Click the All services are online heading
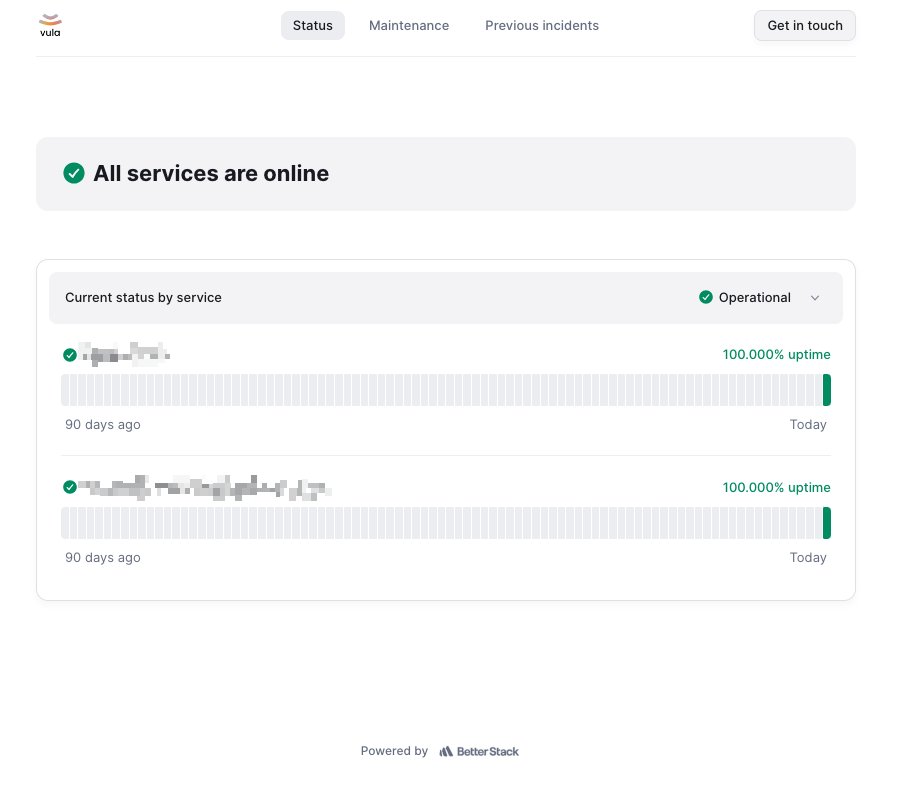The width and height of the screenshot is (908, 786). click(211, 173)
